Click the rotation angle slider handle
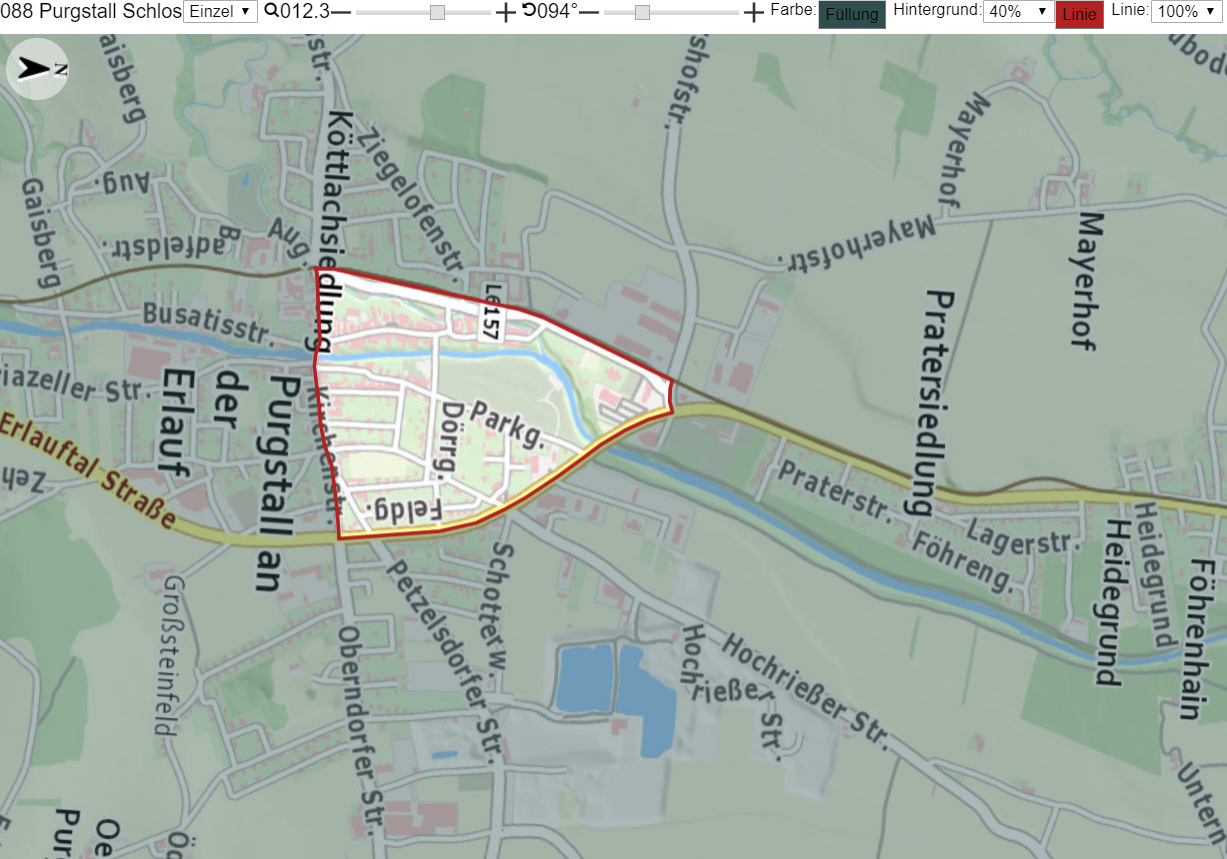The width and height of the screenshot is (1227, 859). 642,12
